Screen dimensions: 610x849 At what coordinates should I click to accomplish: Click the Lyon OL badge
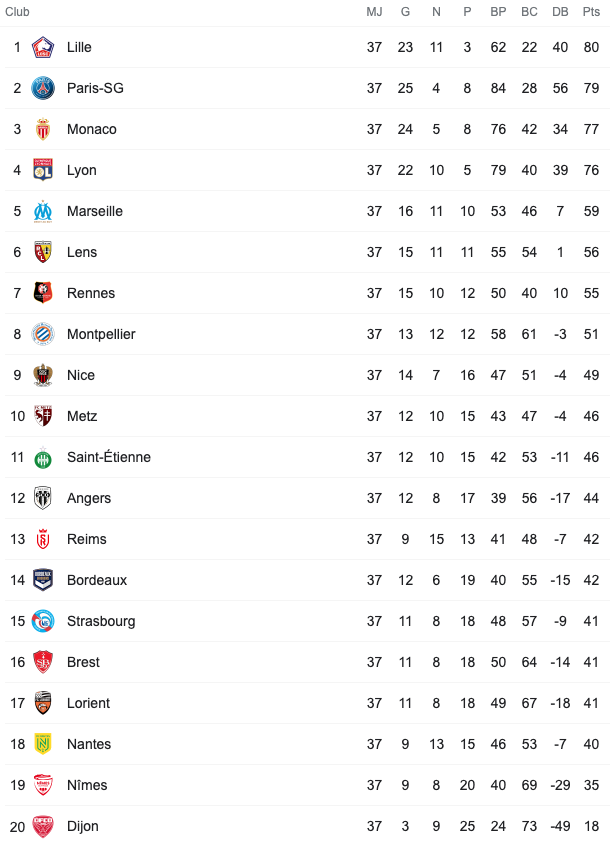pyautogui.click(x=43, y=170)
